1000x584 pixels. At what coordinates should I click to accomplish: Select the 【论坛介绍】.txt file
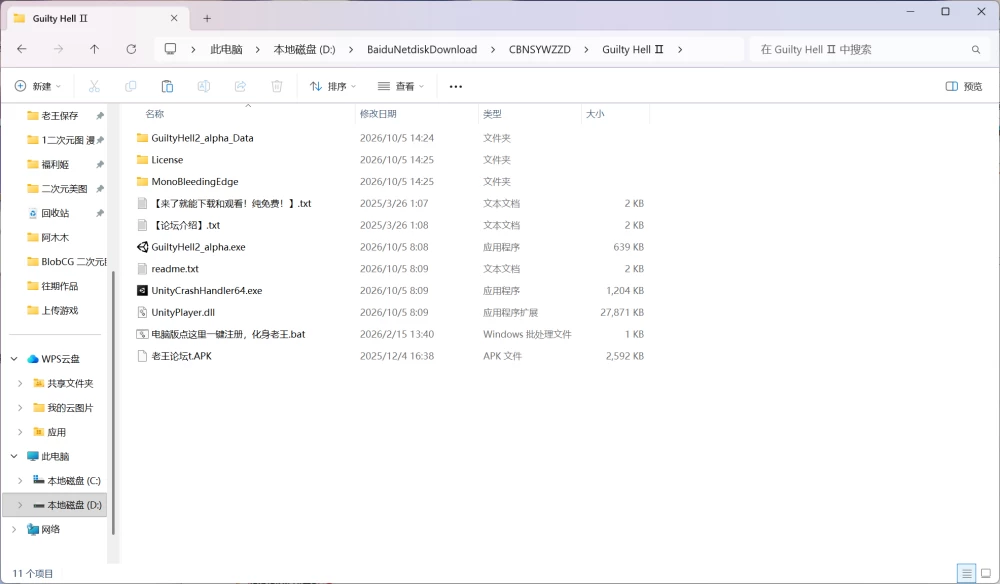coord(186,225)
